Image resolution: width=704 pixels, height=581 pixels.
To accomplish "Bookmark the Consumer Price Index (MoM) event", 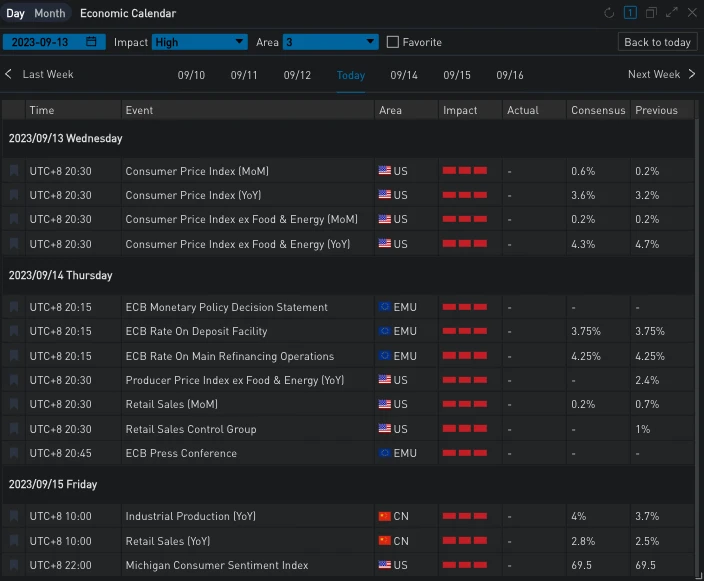I will pyautogui.click(x=14, y=171).
